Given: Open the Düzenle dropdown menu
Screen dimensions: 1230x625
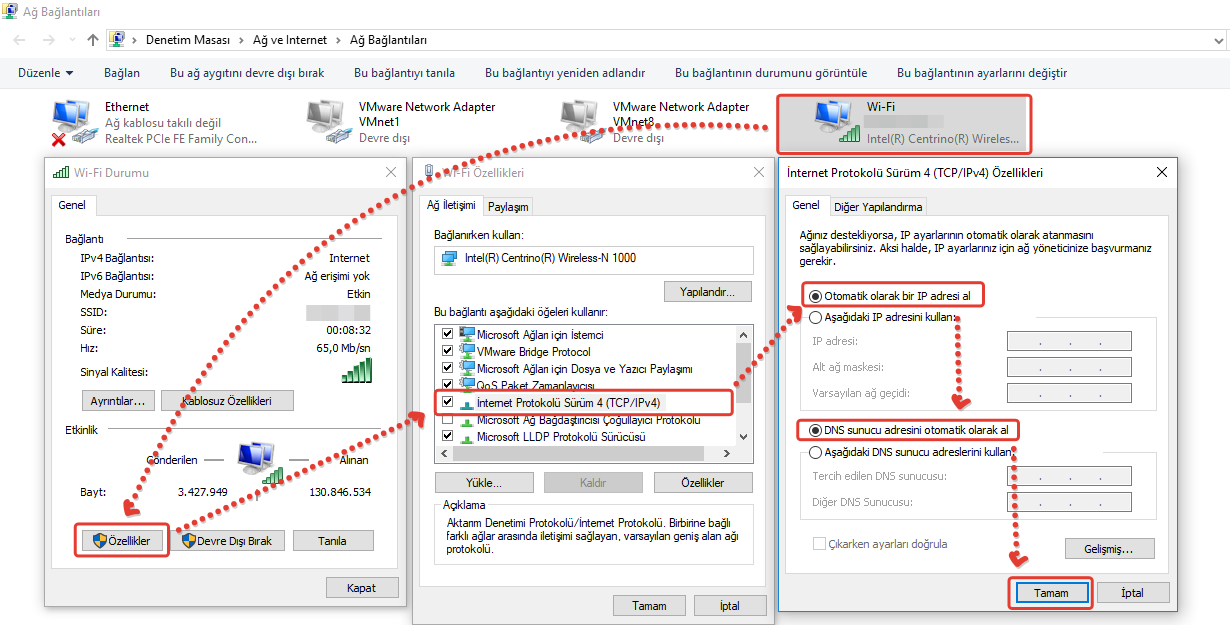Looking at the screenshot, I should click(46, 73).
